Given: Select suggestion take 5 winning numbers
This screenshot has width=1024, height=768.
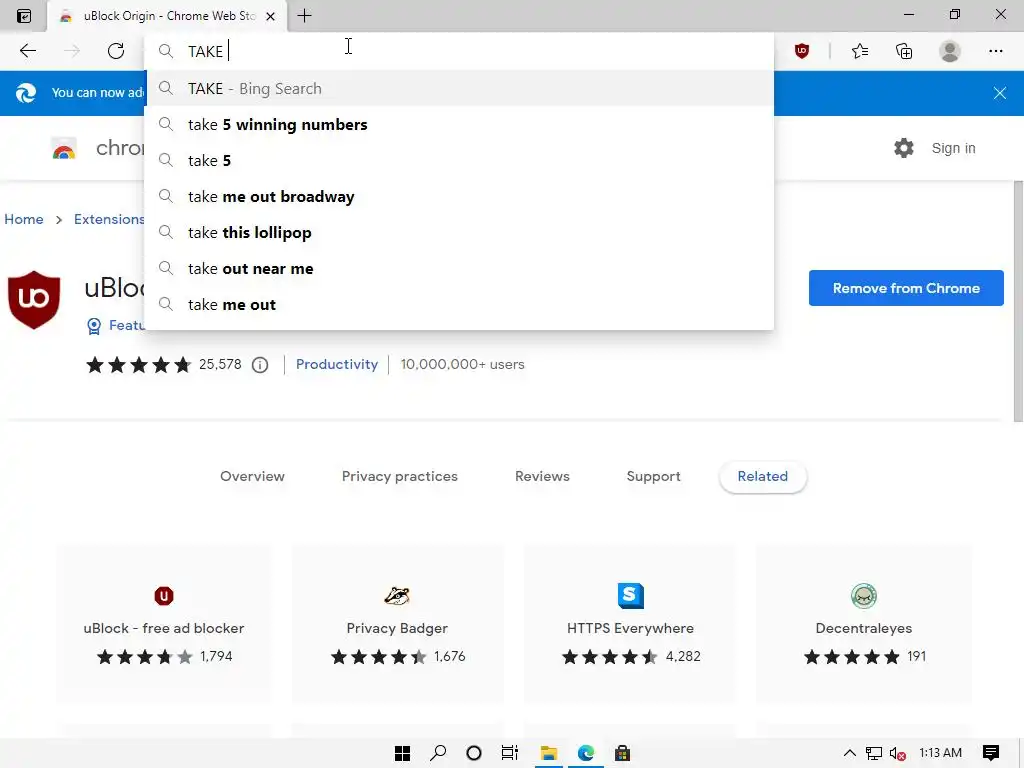Looking at the screenshot, I should click(x=460, y=125).
